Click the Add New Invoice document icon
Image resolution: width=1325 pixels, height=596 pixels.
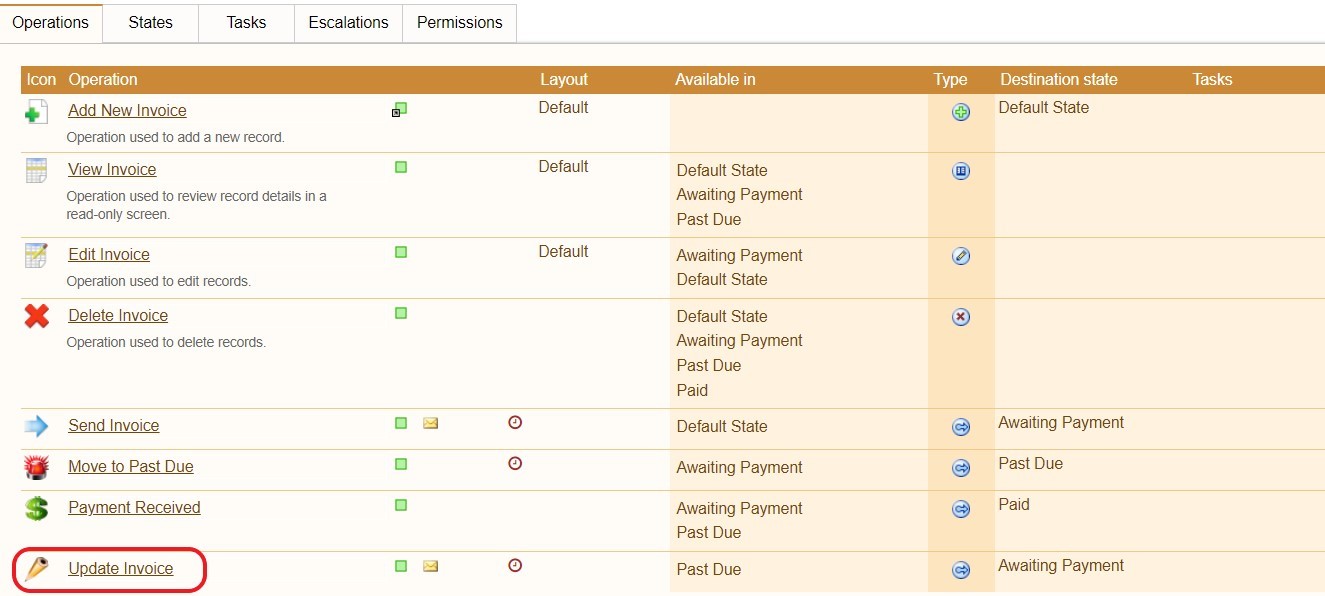[x=36, y=113]
